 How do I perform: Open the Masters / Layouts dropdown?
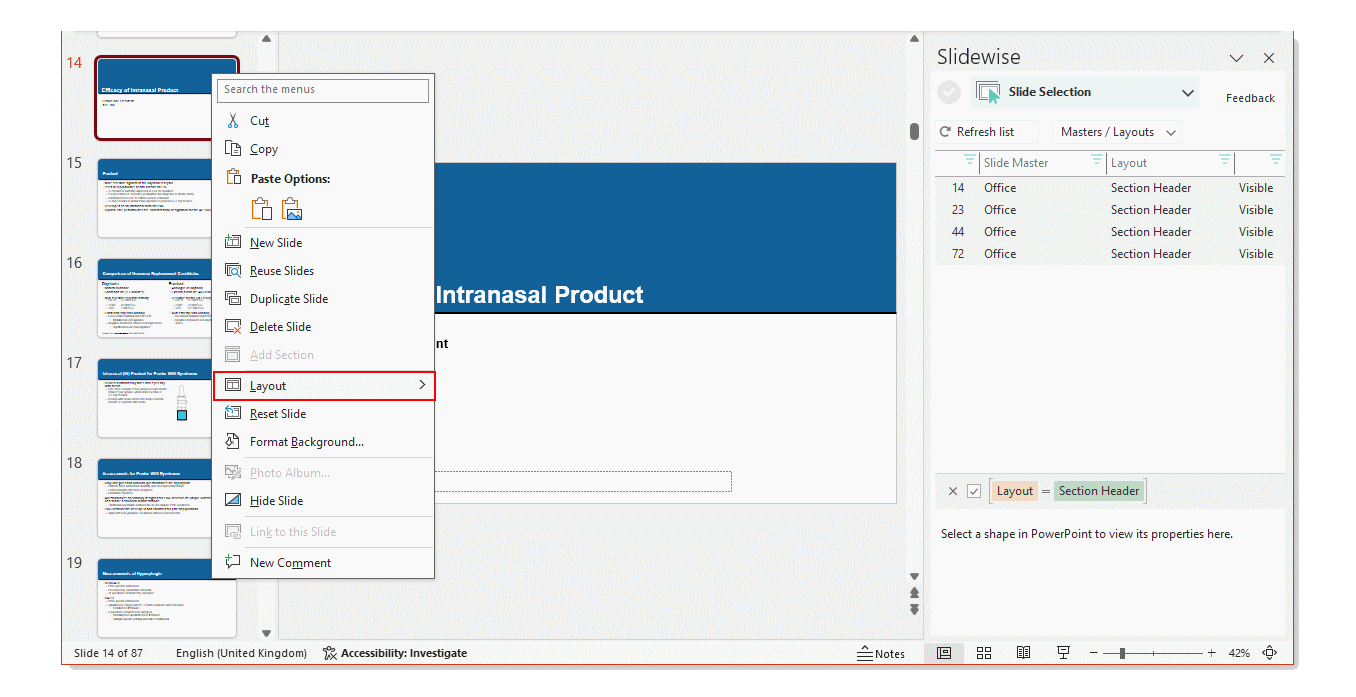(1116, 131)
